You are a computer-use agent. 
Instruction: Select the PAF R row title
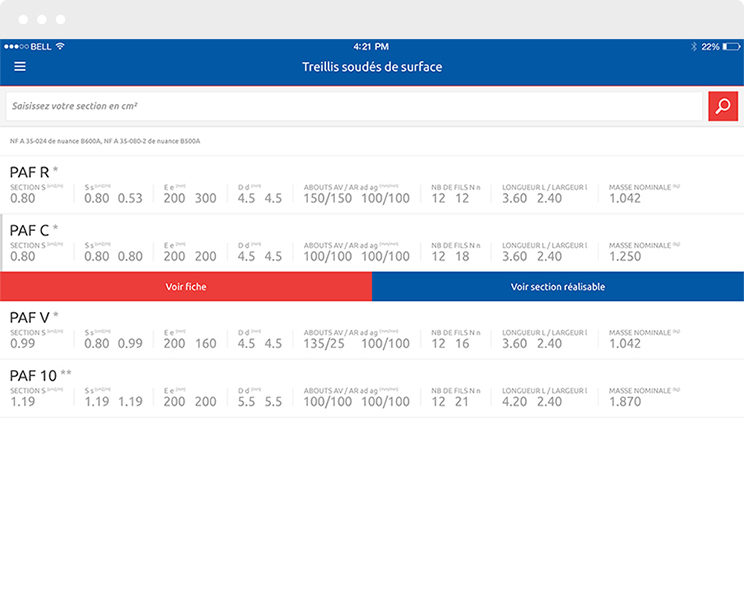coord(29,172)
